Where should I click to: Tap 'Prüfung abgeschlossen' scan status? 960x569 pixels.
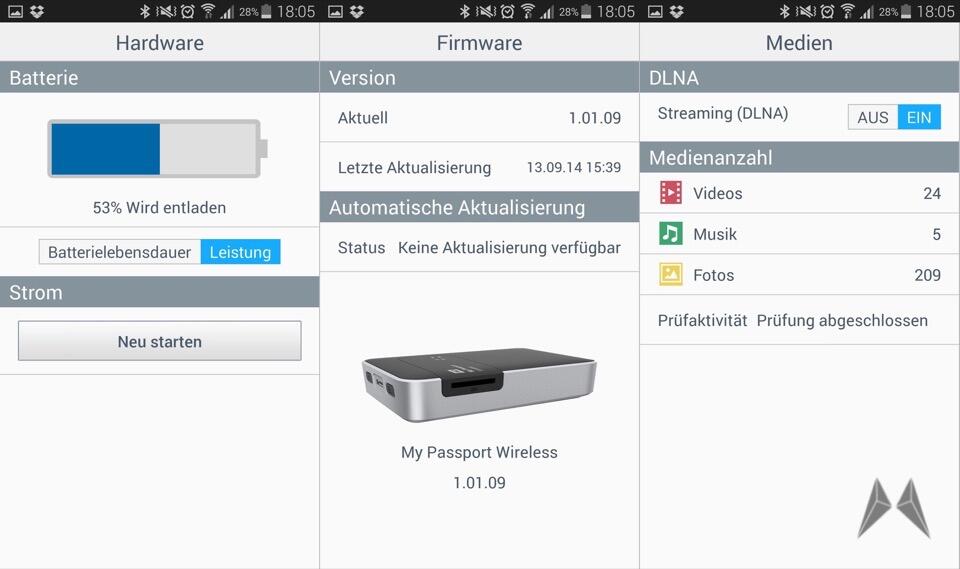[842, 320]
